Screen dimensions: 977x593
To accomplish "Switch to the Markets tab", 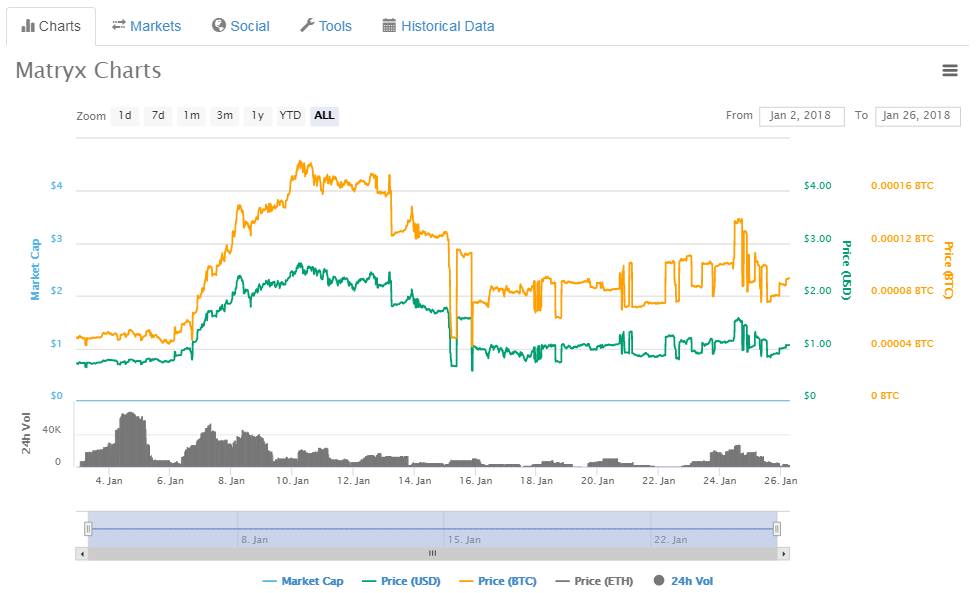I will click(146, 26).
